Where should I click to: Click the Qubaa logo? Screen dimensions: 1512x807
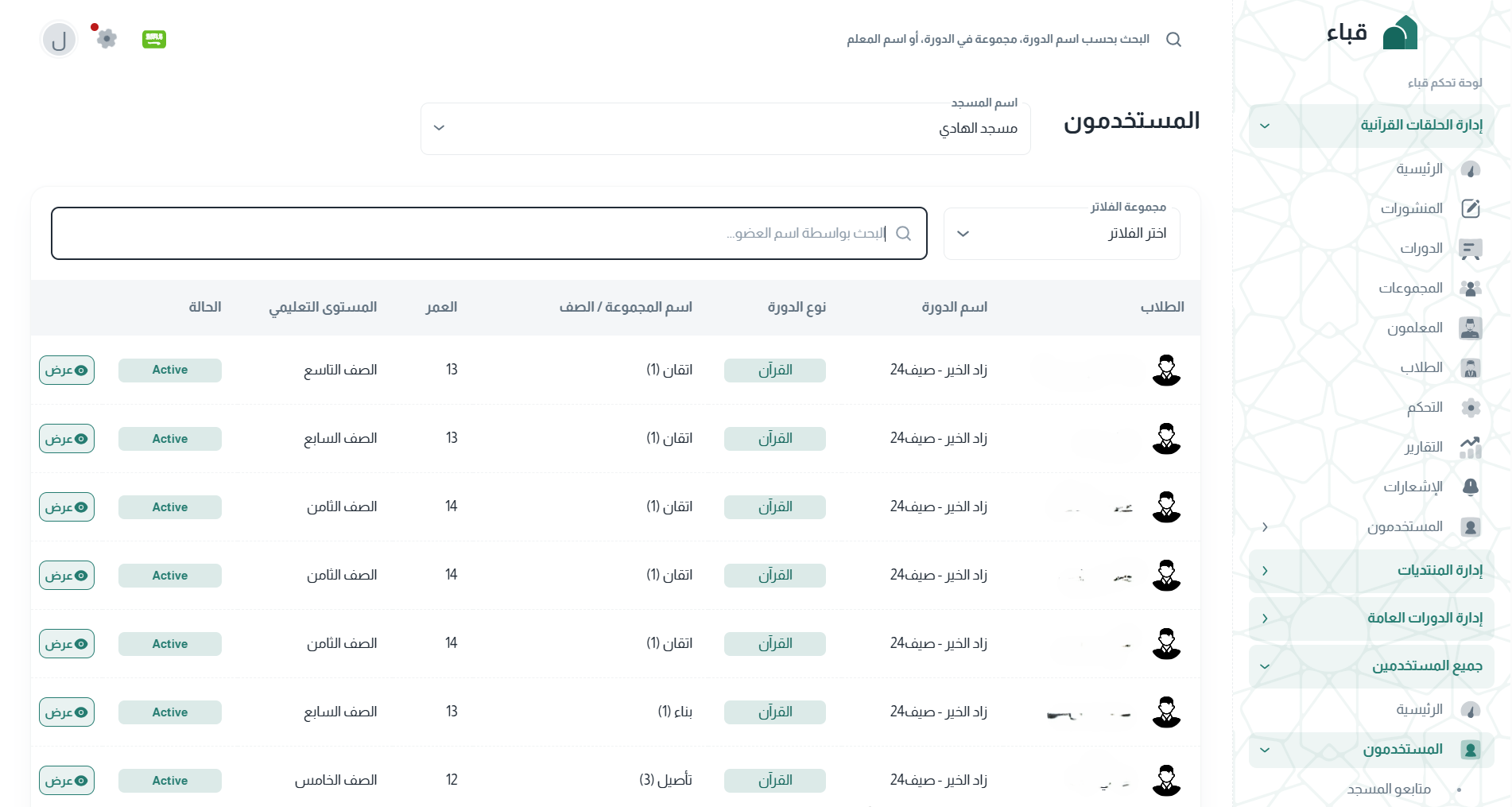click(x=1372, y=33)
